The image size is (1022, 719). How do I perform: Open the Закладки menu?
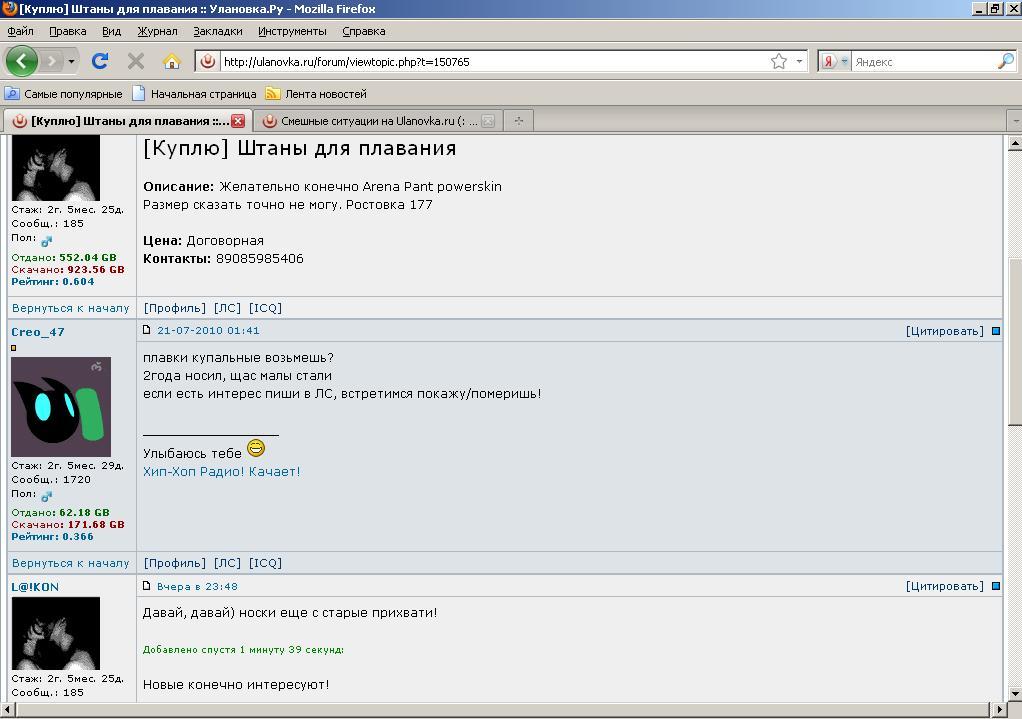click(x=217, y=31)
